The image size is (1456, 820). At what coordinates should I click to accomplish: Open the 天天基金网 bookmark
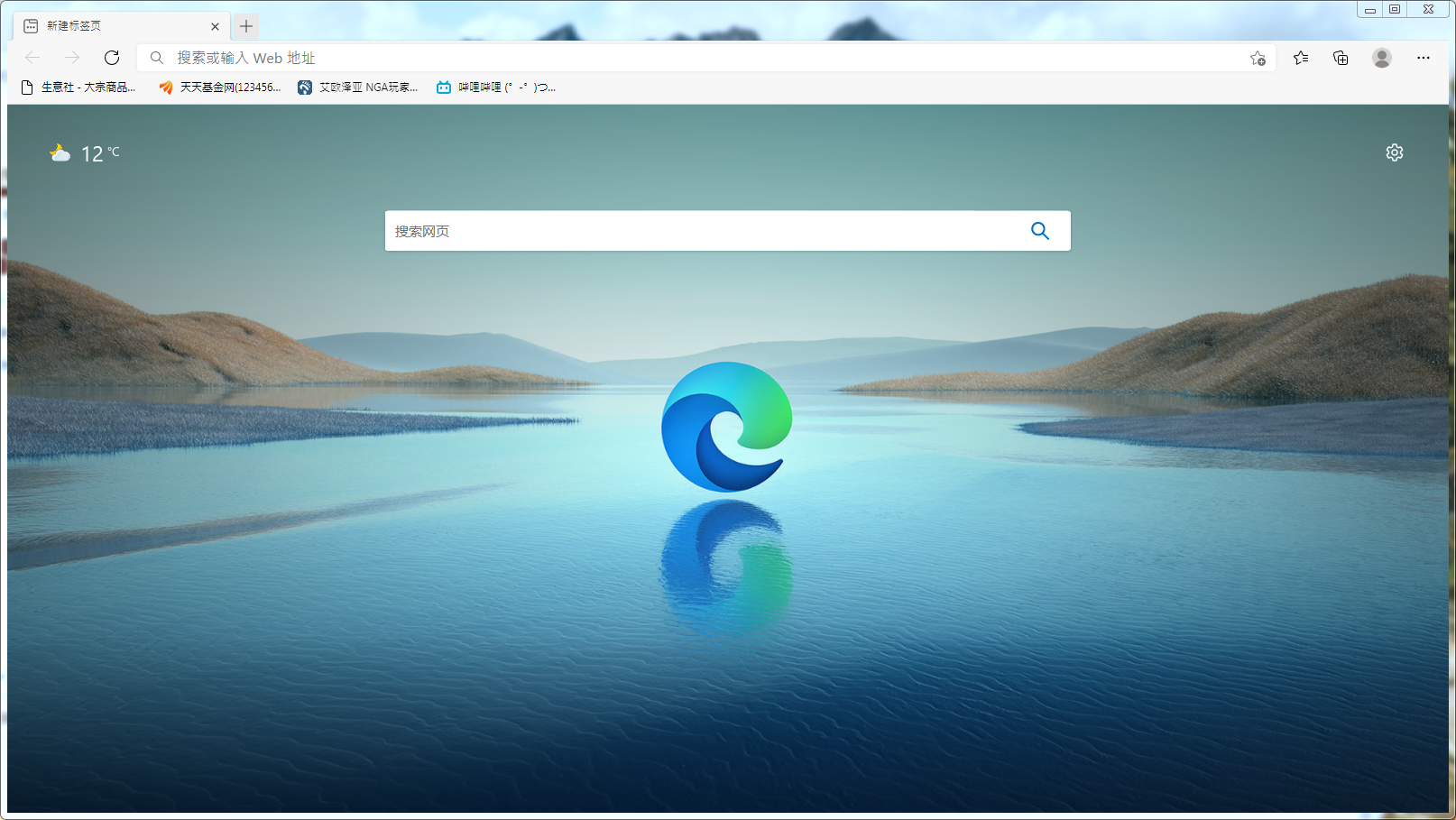tap(220, 88)
